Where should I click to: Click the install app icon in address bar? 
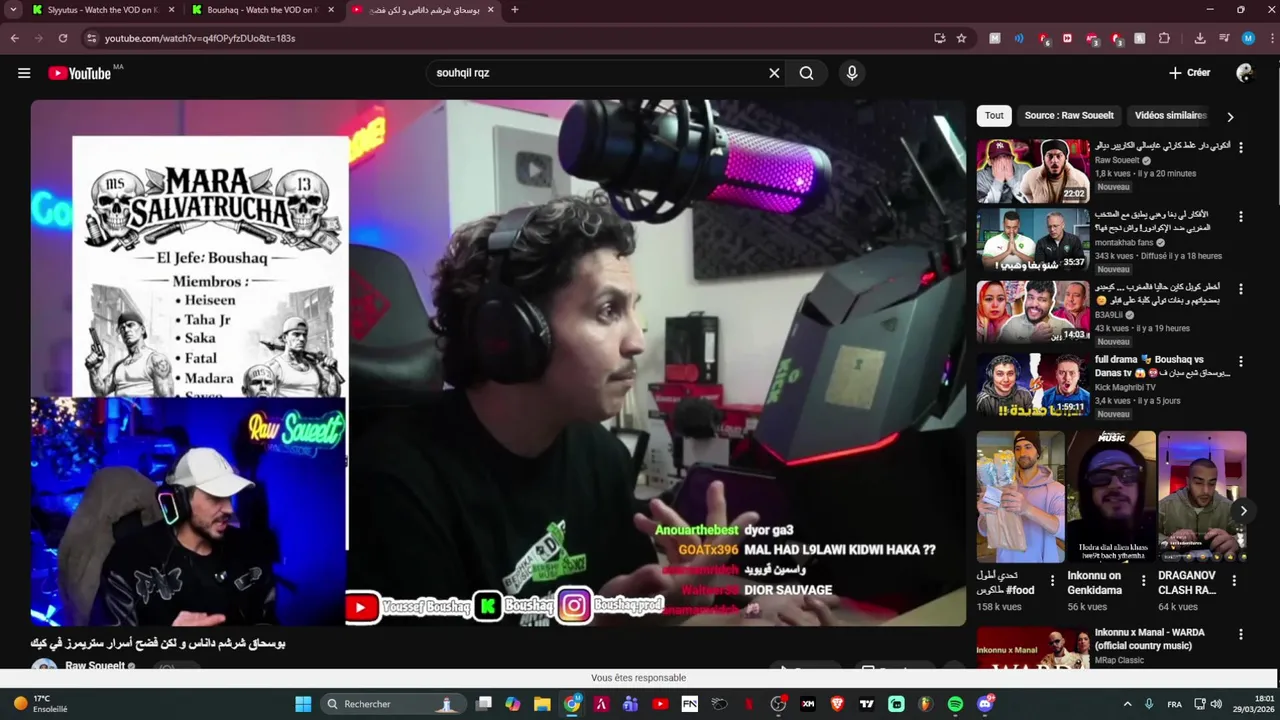(939, 38)
